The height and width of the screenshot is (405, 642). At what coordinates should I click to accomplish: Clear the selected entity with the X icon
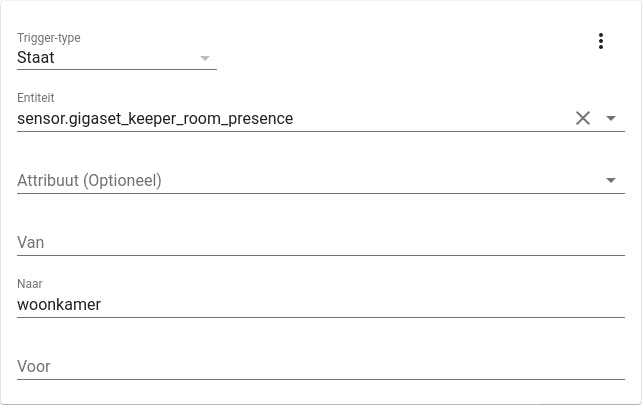[583, 118]
